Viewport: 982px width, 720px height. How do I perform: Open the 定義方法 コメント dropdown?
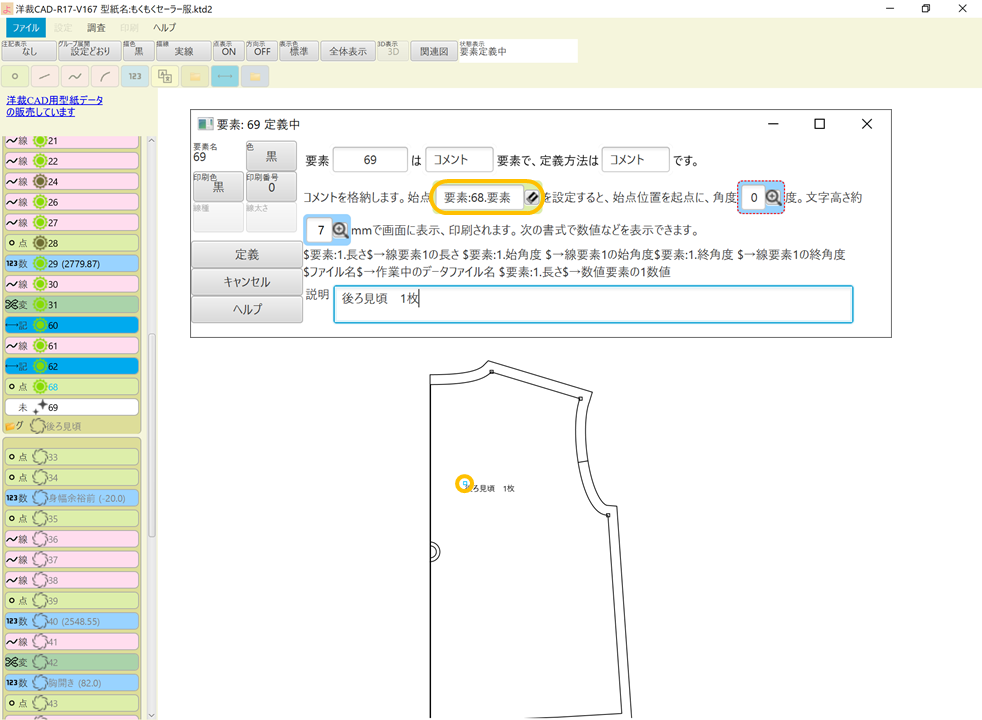[635, 159]
